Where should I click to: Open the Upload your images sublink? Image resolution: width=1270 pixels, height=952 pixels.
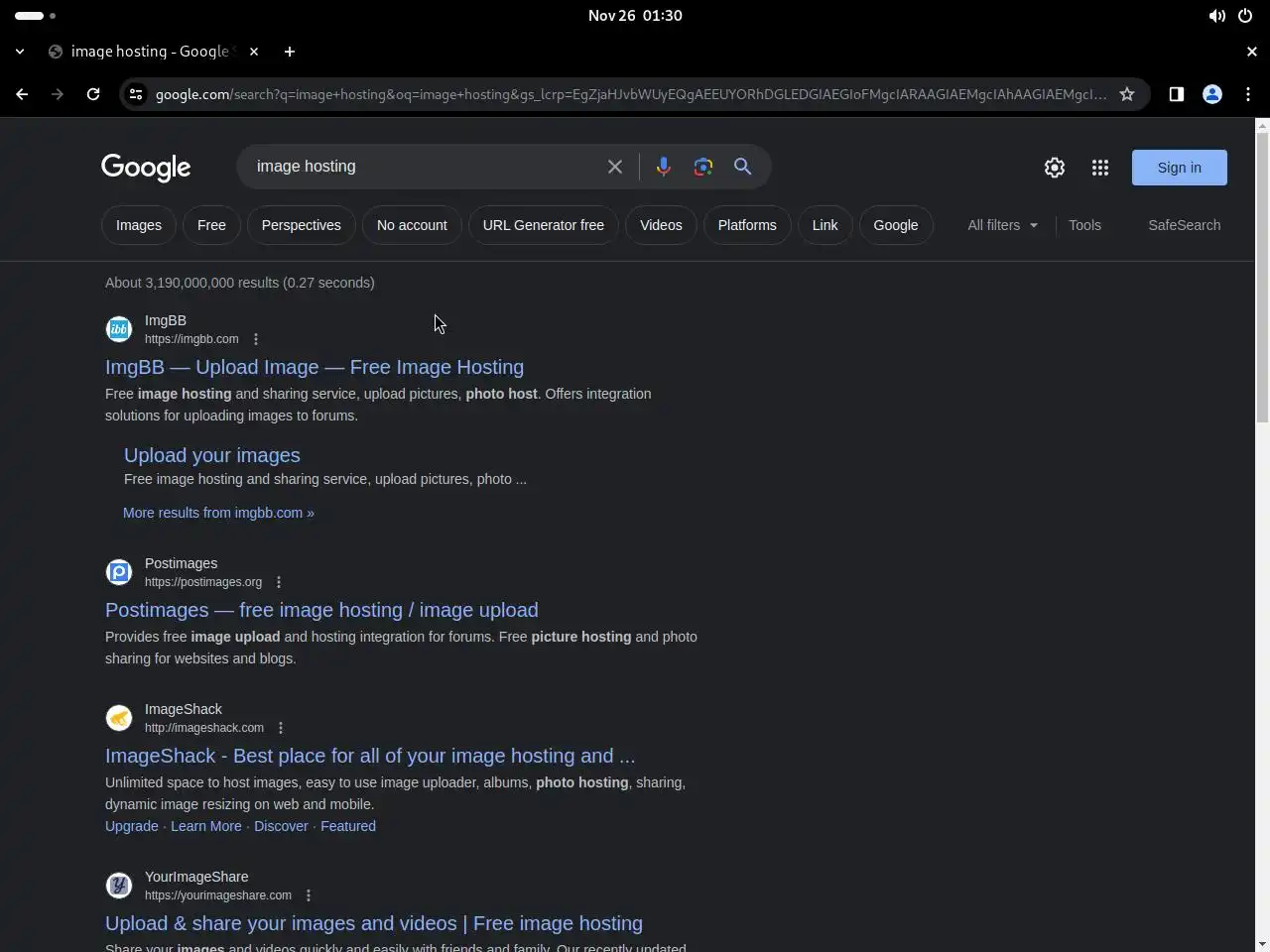(212, 455)
